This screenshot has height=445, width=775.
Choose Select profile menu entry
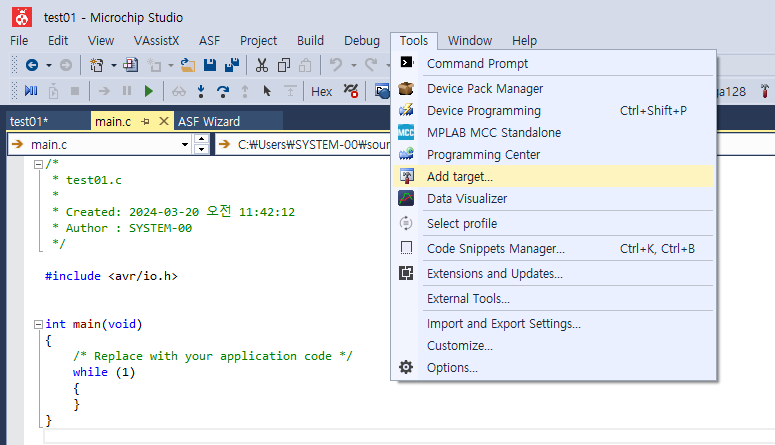554,223
